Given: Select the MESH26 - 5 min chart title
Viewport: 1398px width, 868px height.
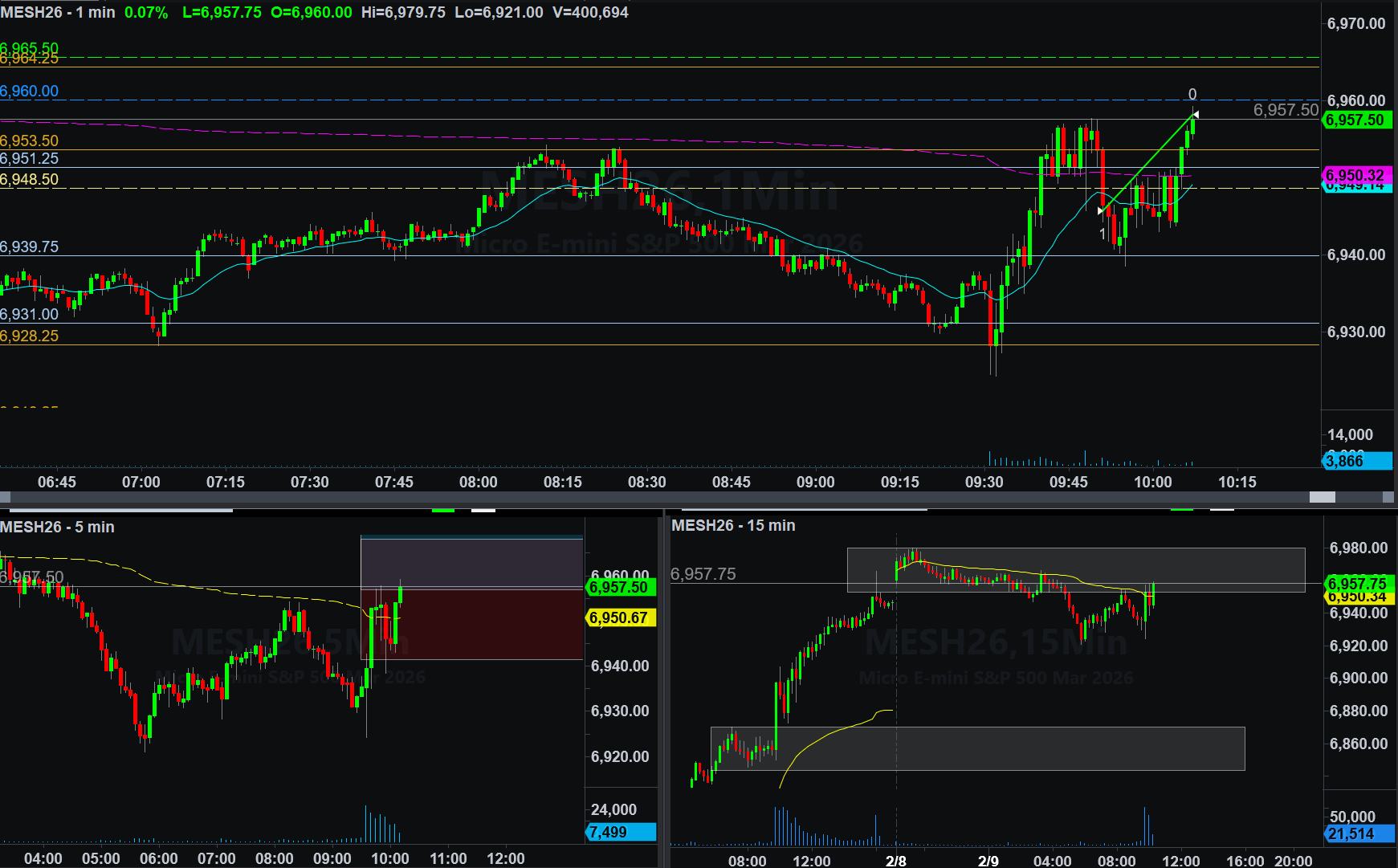Looking at the screenshot, I should (x=57, y=528).
